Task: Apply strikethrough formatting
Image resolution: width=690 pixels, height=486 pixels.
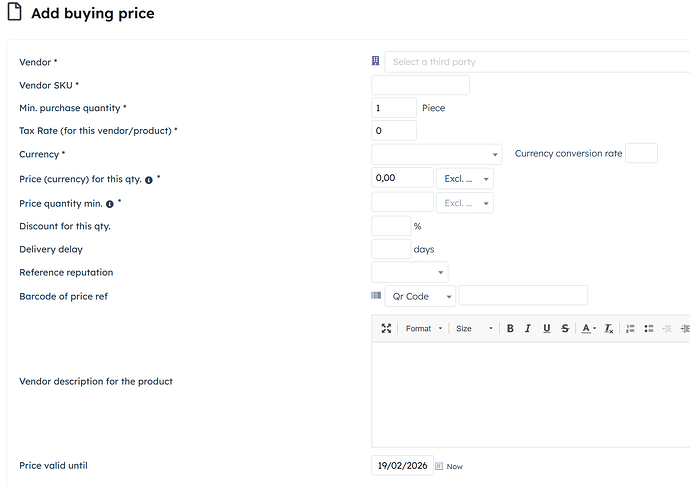Action: pos(565,328)
